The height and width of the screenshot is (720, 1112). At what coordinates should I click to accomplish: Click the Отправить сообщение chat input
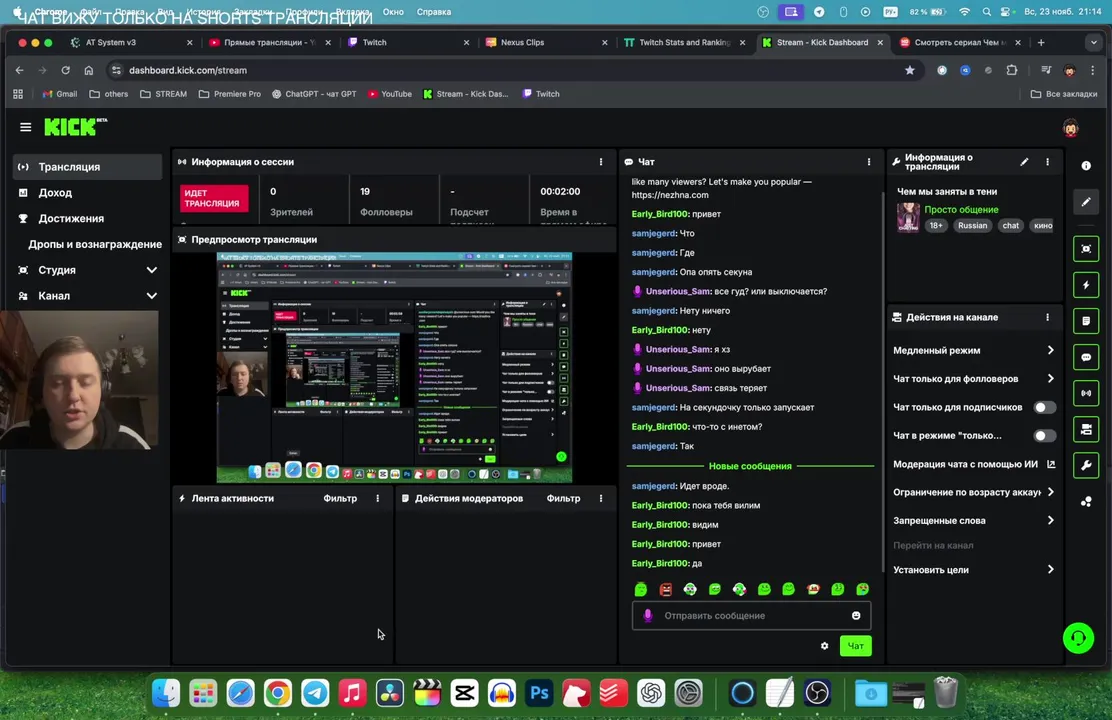(751, 616)
